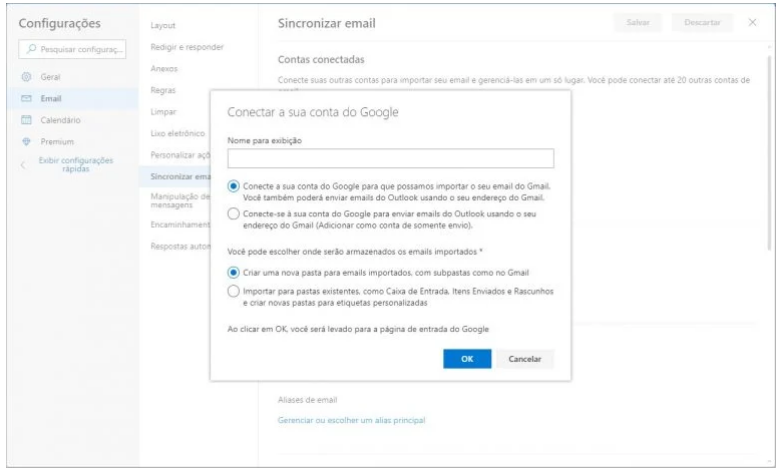Open Redigir e responder settings
Image resolution: width=782 pixels, height=472 pixels.
coord(185,47)
